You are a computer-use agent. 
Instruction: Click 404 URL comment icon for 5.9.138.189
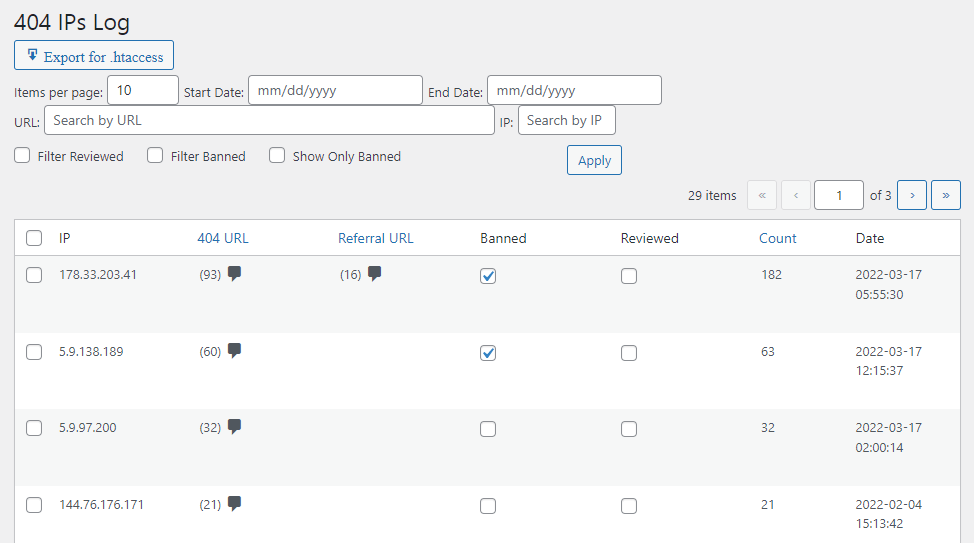[x=234, y=351]
